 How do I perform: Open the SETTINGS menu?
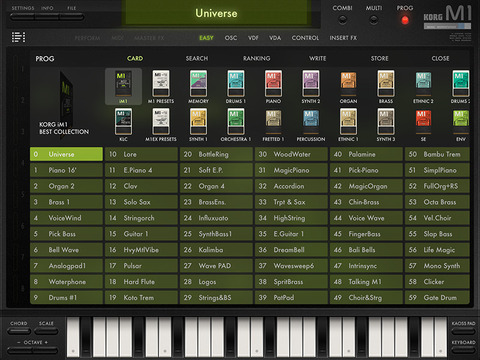click(23, 17)
